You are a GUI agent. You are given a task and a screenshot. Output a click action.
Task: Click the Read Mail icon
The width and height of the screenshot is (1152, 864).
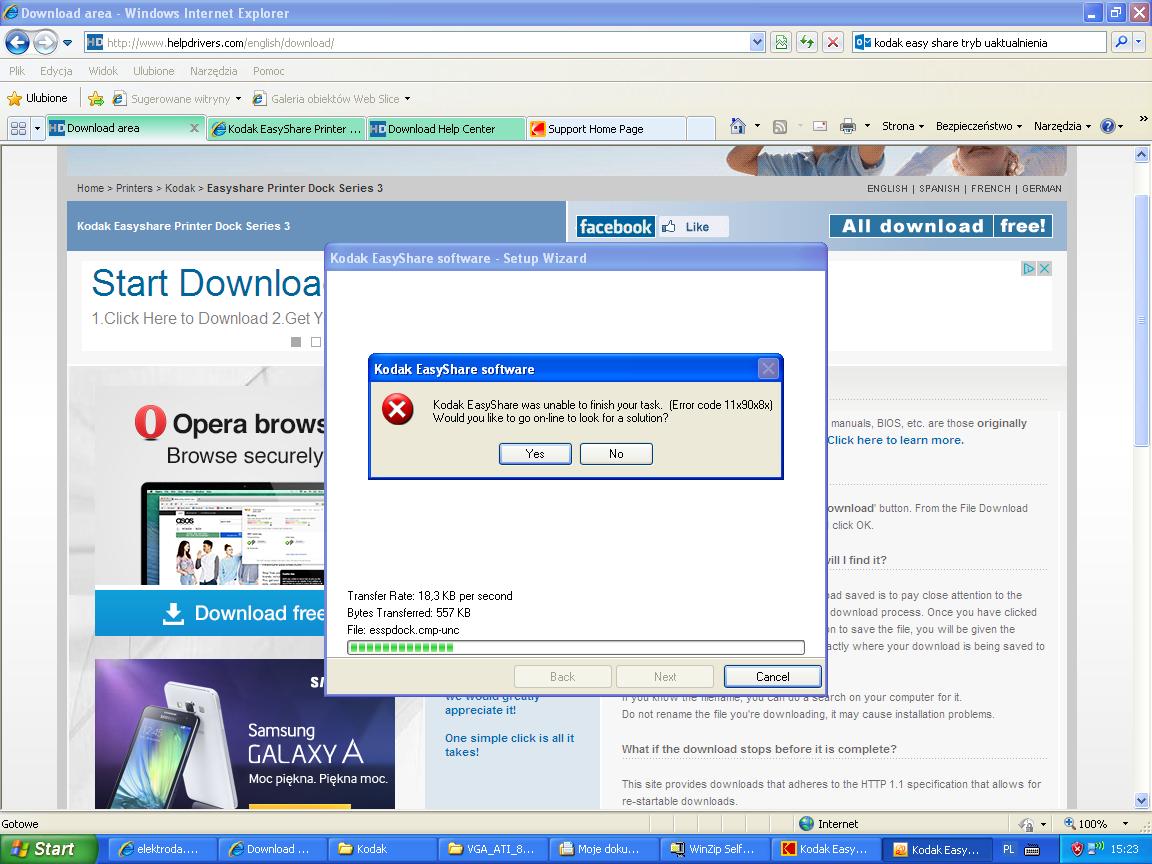click(x=820, y=126)
